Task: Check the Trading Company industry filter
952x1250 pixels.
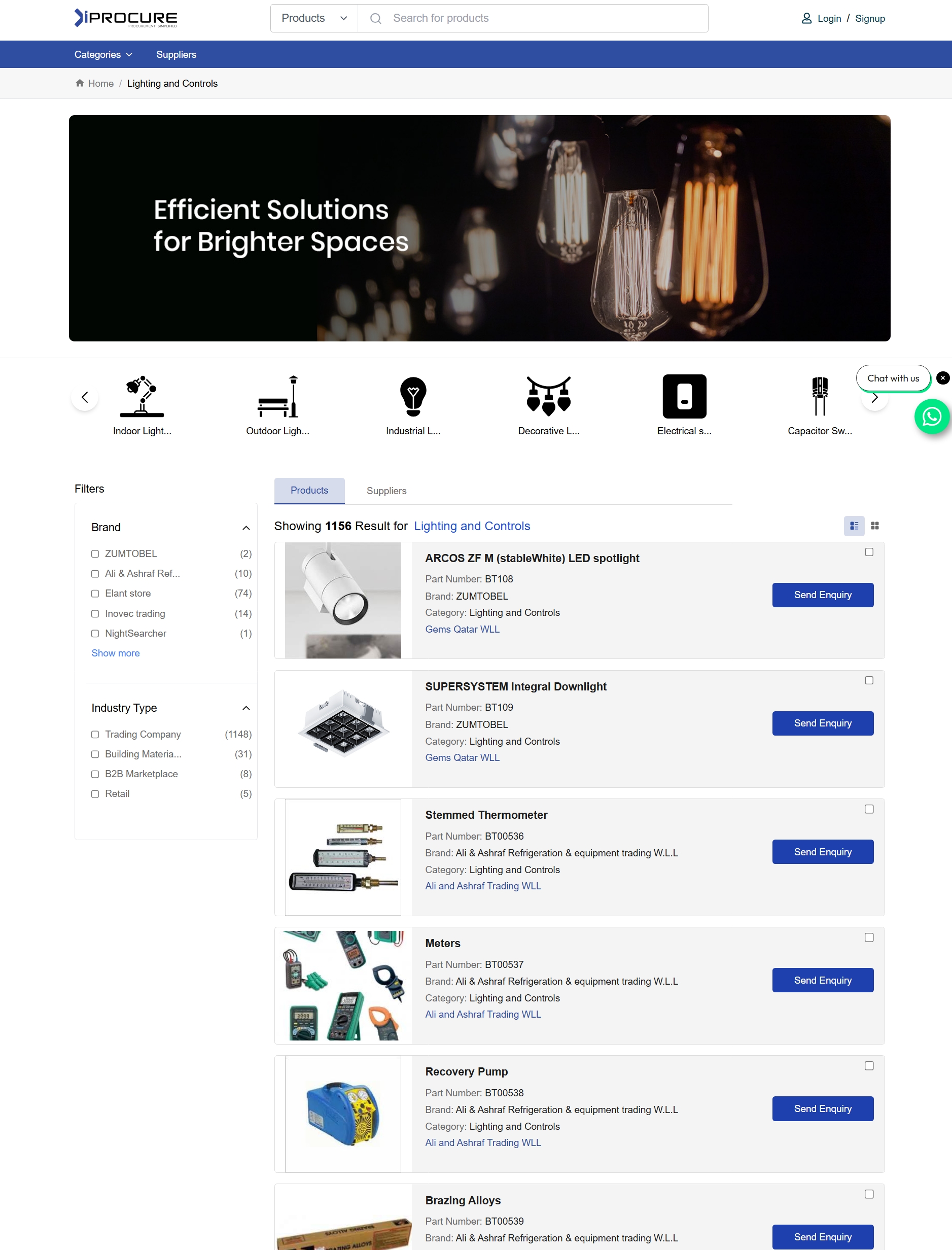Action: tap(95, 735)
